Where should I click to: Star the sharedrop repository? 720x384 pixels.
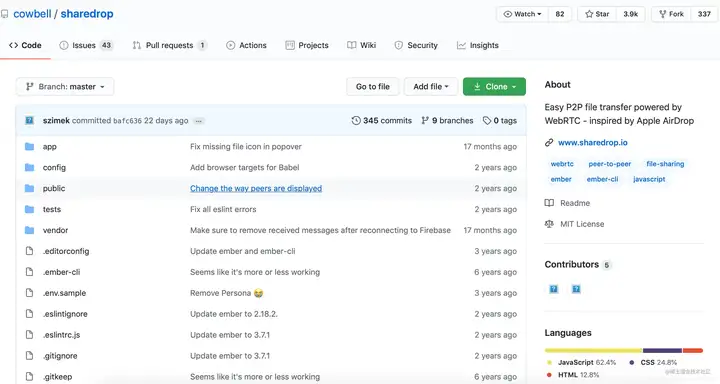point(597,14)
